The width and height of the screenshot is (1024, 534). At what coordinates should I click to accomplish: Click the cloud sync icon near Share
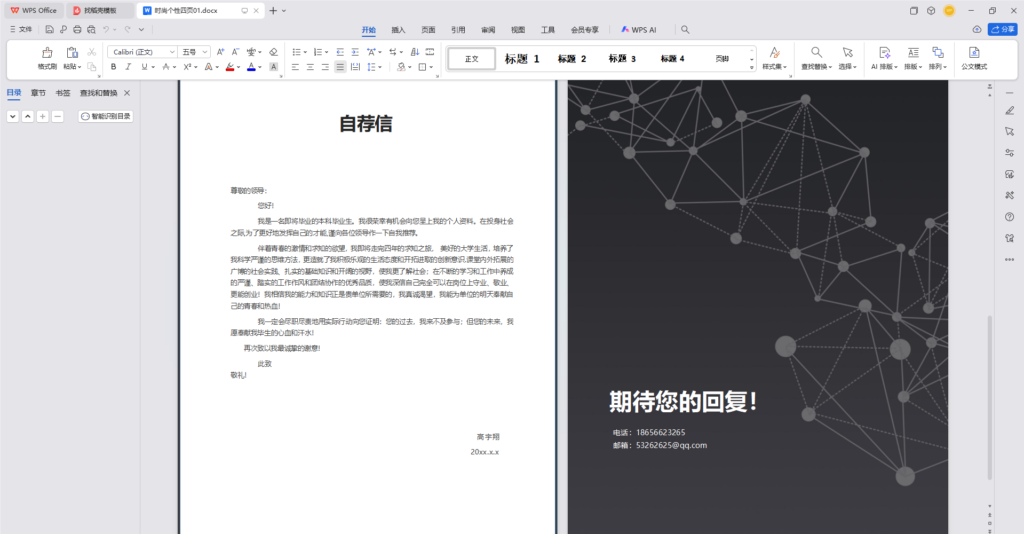(x=977, y=29)
